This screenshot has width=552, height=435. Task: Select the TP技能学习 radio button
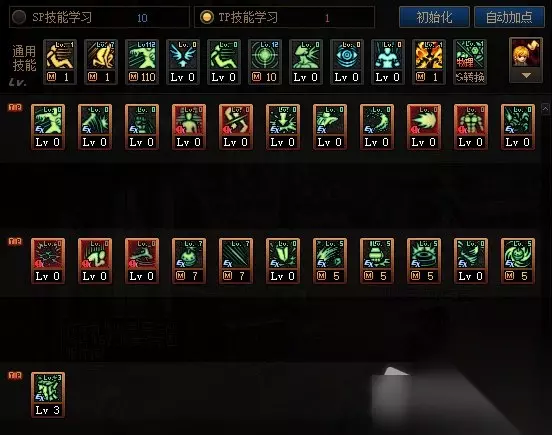click(x=206, y=17)
